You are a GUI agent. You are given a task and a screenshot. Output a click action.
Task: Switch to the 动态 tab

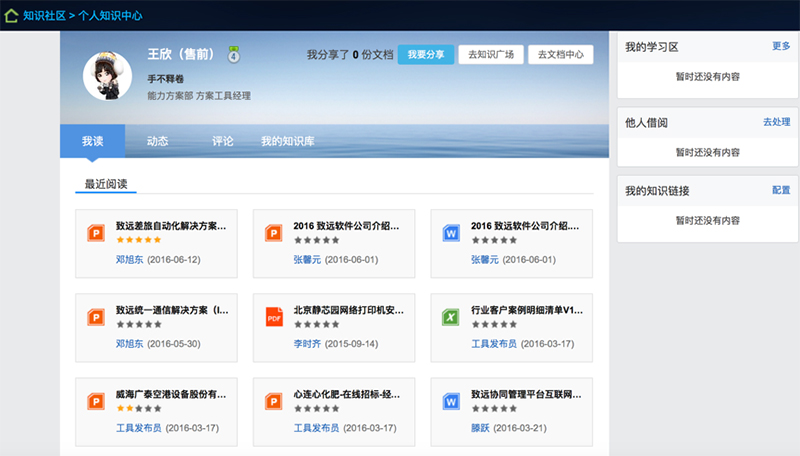pyautogui.click(x=158, y=141)
